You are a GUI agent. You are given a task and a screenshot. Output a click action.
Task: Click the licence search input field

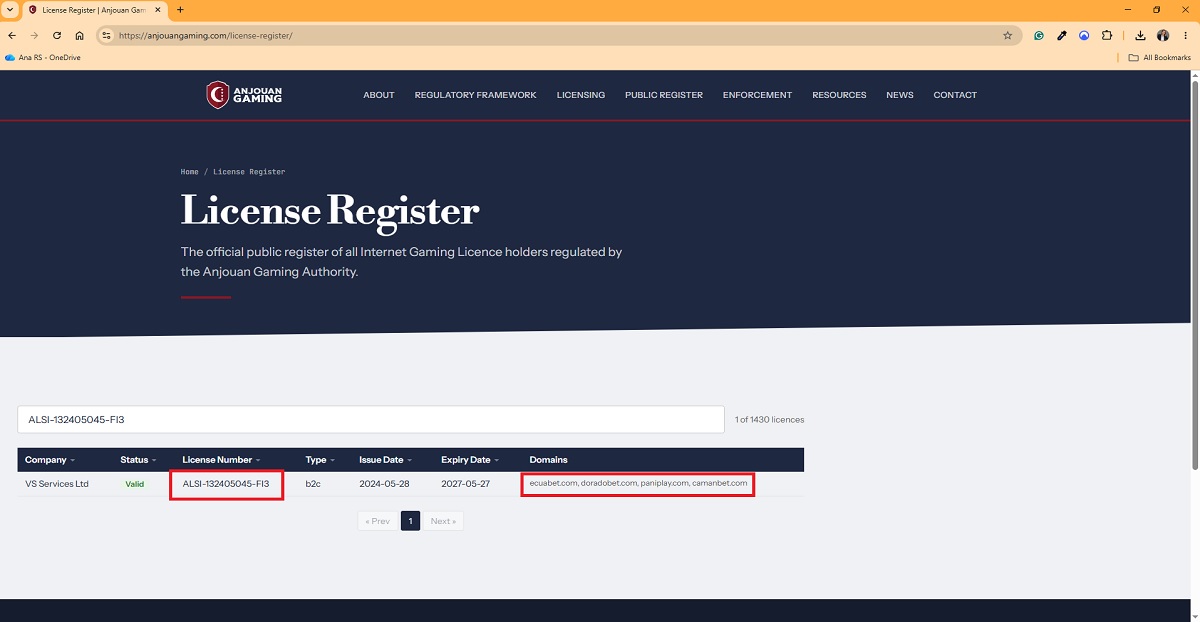(371, 419)
